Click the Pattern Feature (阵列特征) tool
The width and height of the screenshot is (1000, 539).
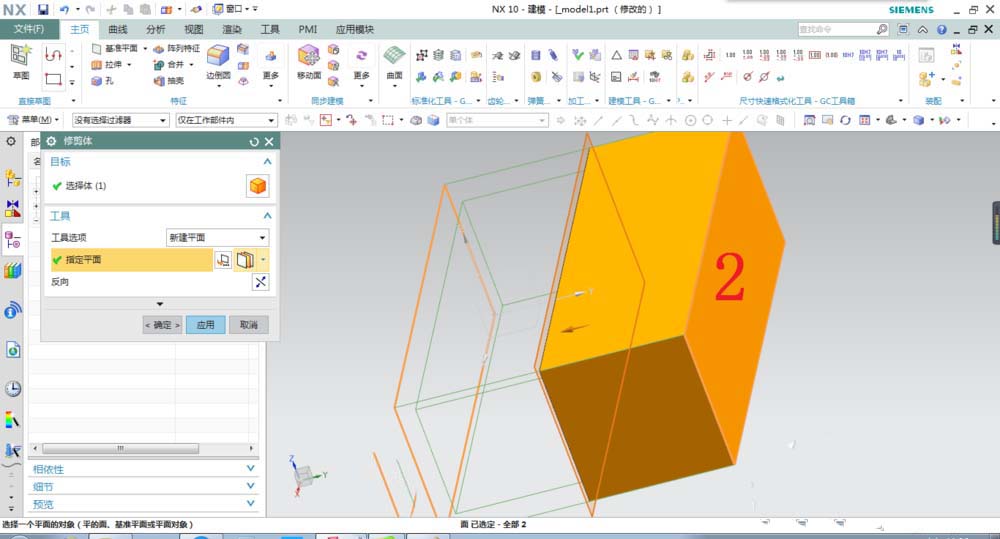pyautogui.click(x=177, y=48)
